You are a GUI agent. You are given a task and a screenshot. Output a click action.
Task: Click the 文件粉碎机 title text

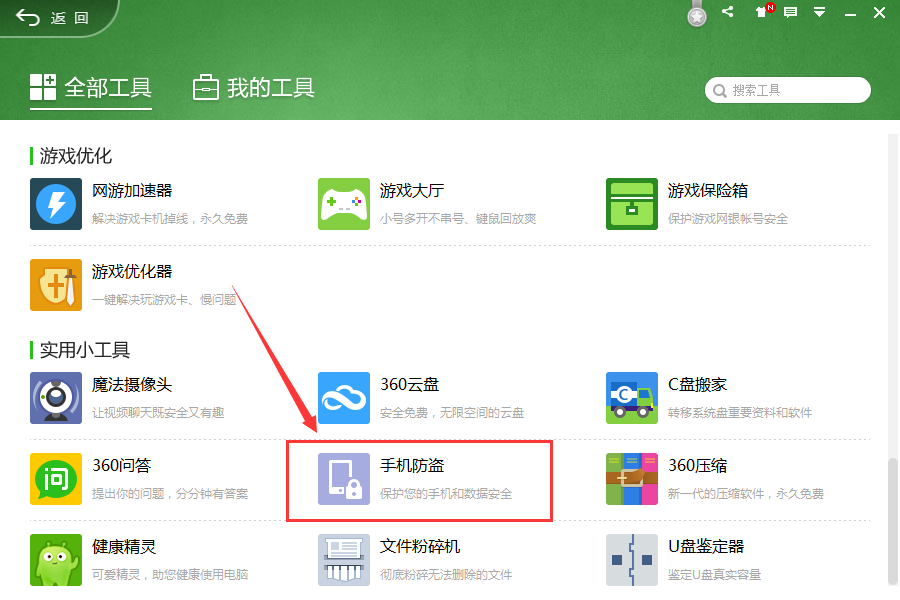pyautogui.click(x=420, y=547)
